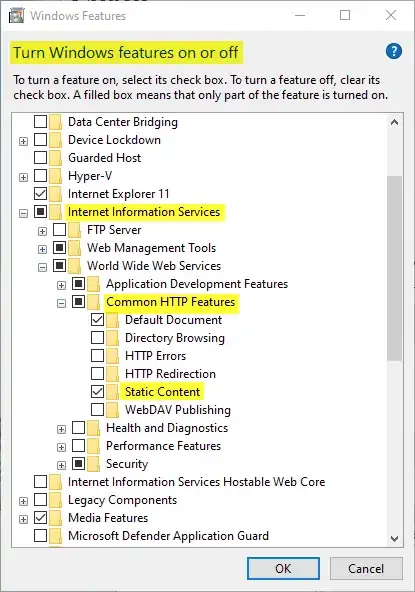Click OK to apply feature changes
Image resolution: width=415 pixels, height=592 pixels.
tap(283, 569)
